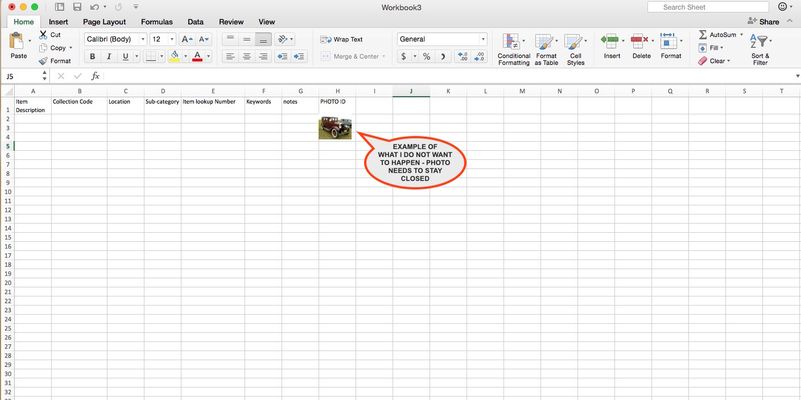Expand the font color dropdown arrow

208,56
